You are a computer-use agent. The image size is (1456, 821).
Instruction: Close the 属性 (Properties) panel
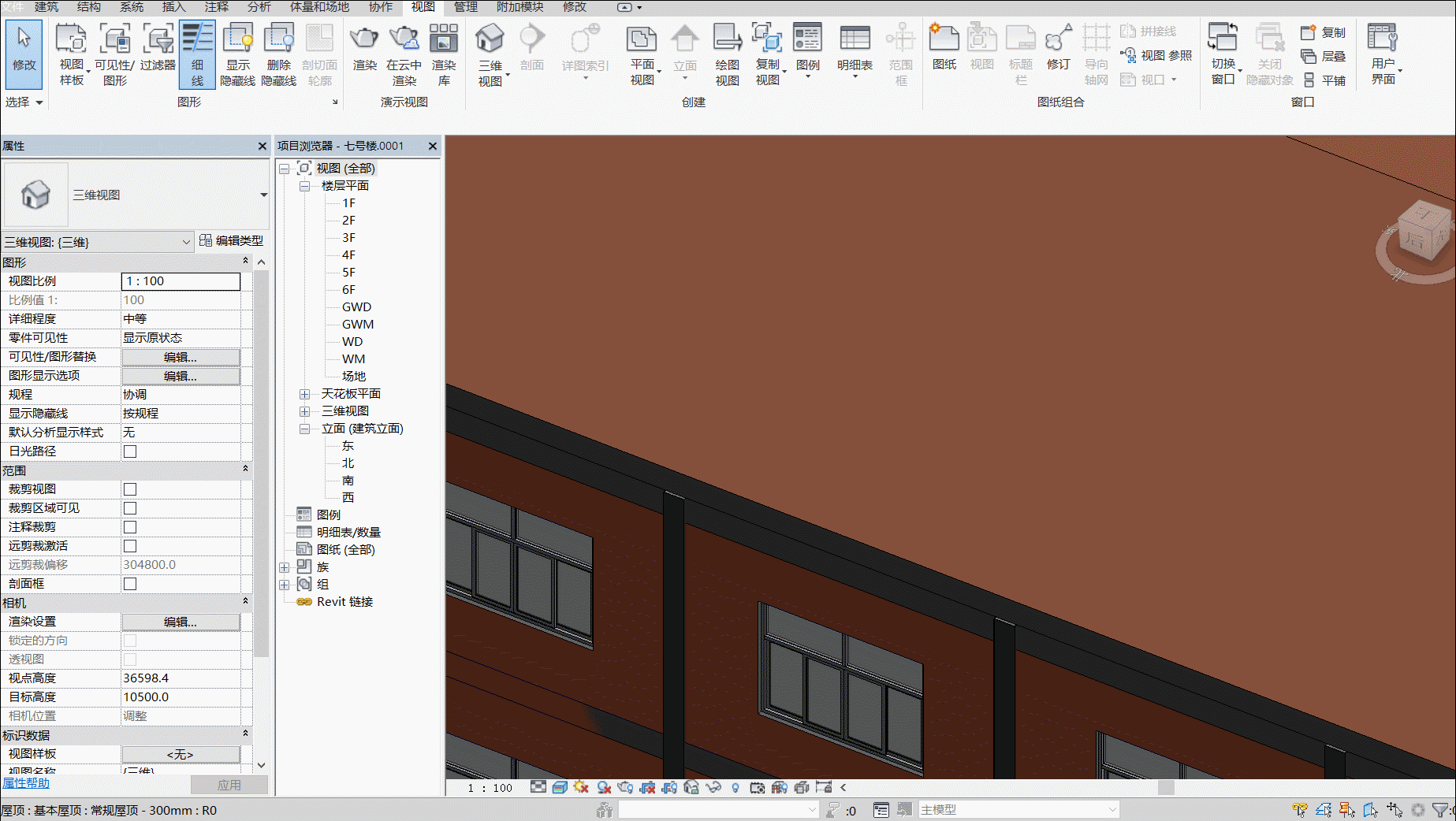263,146
